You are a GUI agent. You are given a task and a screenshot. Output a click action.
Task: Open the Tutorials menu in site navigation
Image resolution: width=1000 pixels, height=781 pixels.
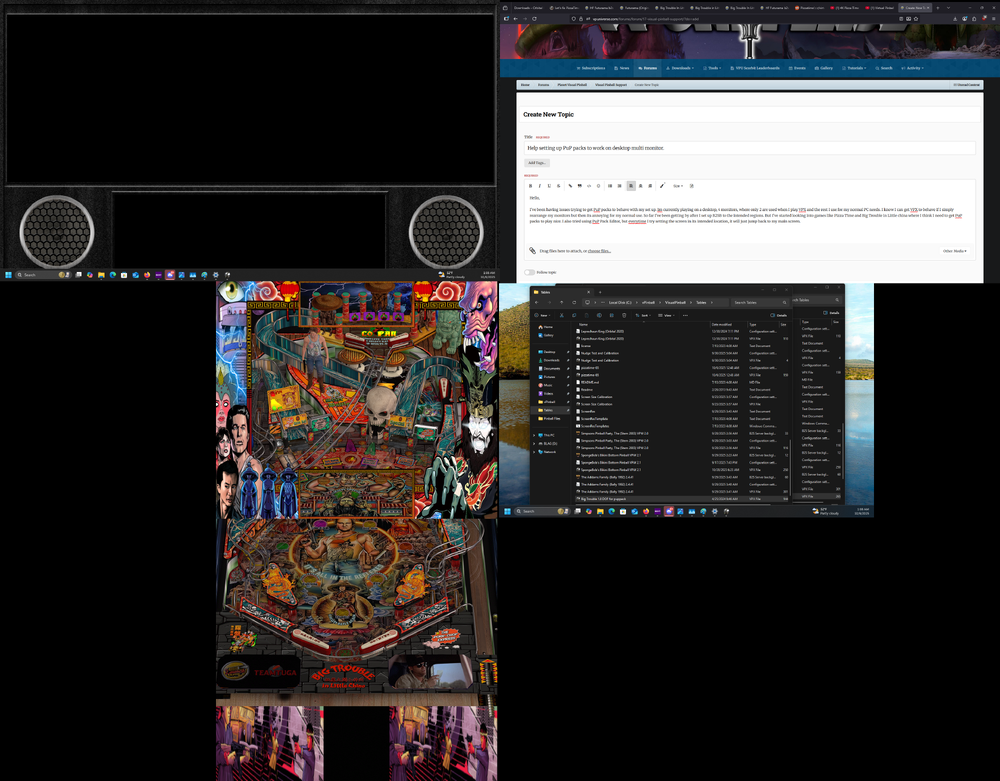854,68
